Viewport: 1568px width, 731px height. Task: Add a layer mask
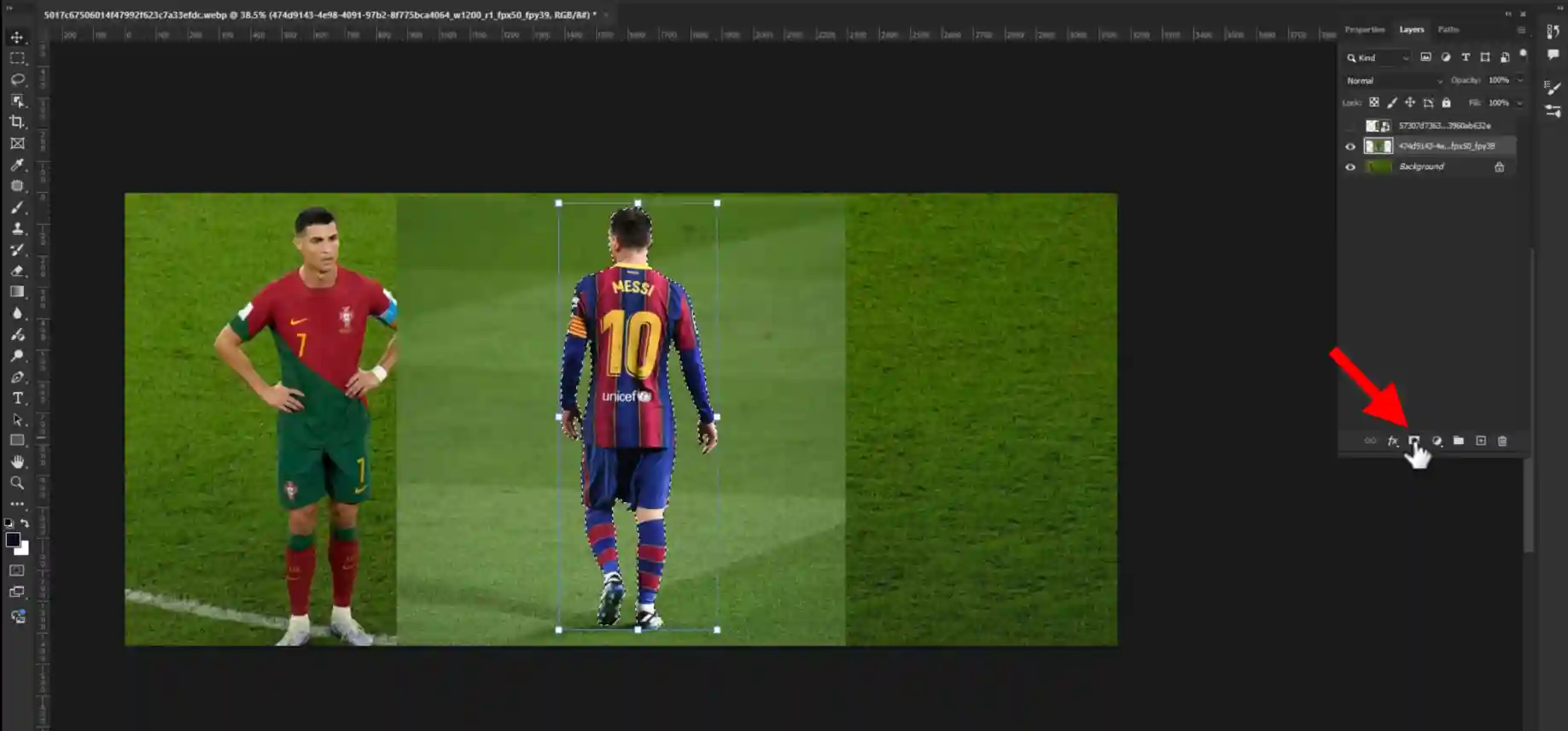click(x=1414, y=441)
